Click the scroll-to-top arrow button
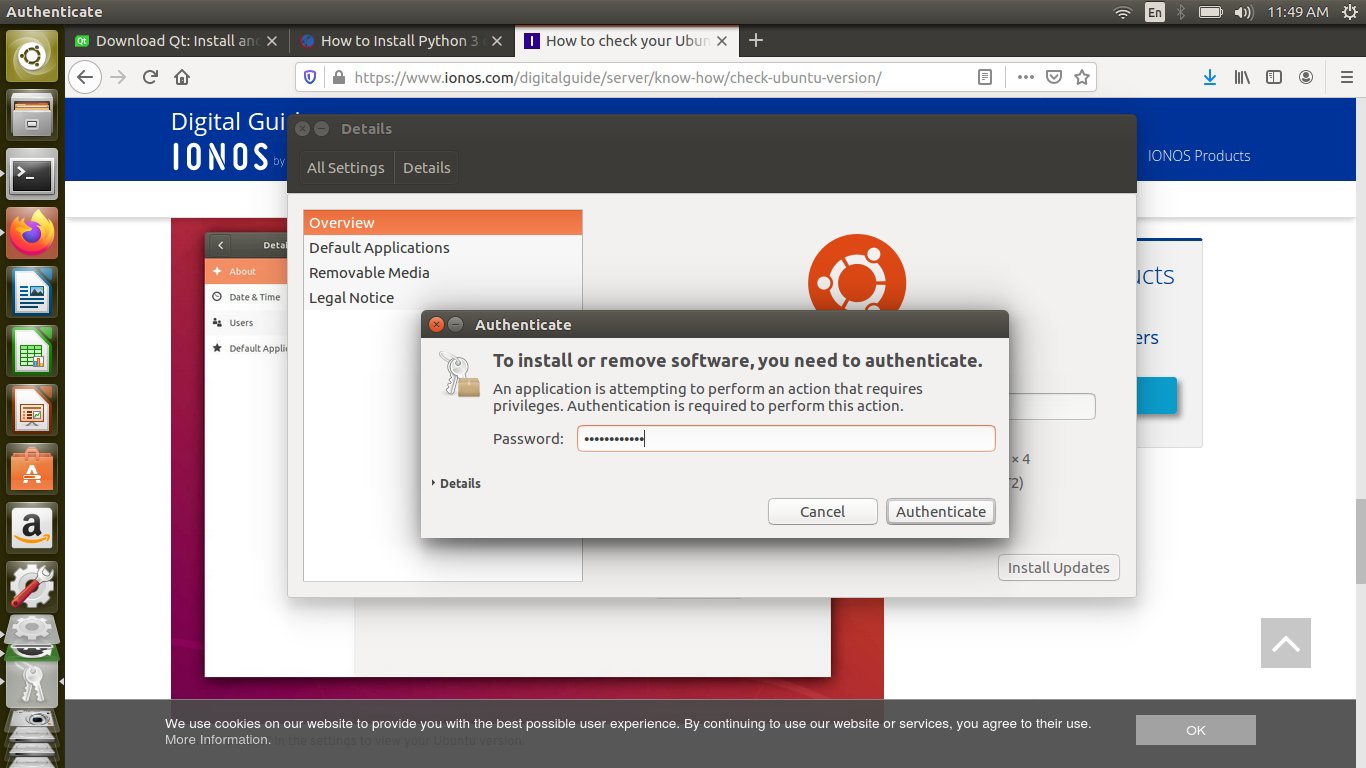The height and width of the screenshot is (768, 1366). pos(1285,643)
